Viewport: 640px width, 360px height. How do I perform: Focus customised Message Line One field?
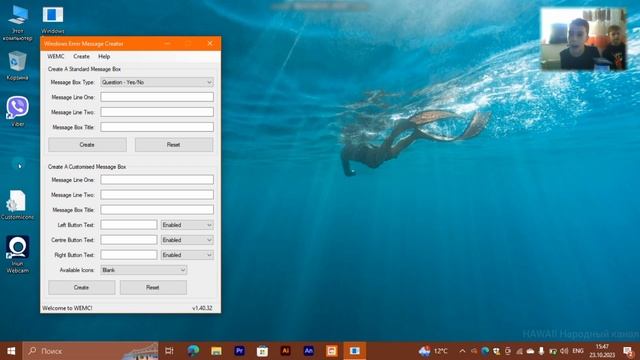point(157,180)
